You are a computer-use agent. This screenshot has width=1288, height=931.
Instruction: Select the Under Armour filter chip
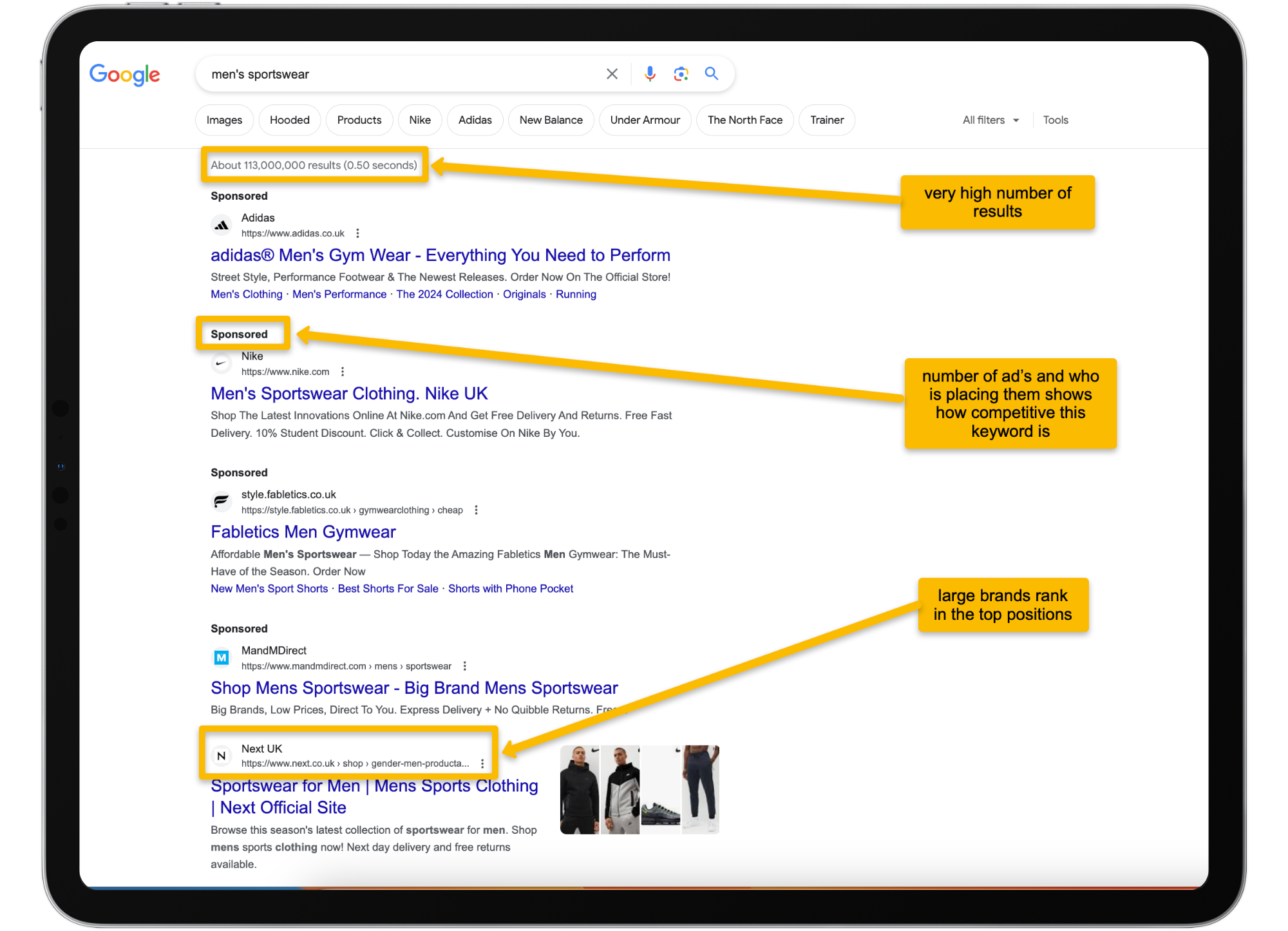coord(645,120)
